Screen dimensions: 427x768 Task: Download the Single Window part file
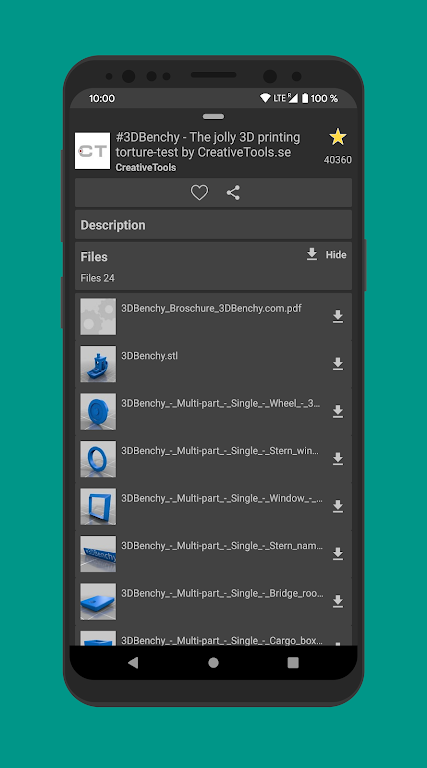pos(338,506)
